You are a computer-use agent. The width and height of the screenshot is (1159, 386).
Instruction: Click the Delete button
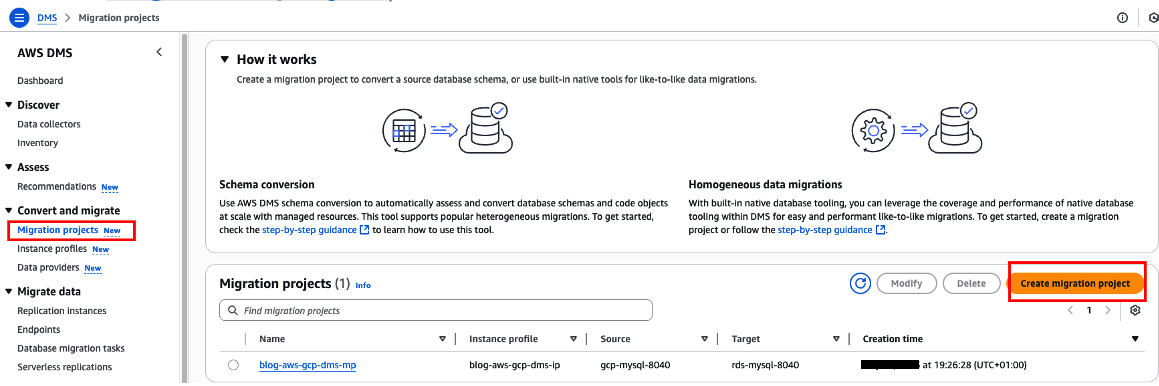pos(971,283)
